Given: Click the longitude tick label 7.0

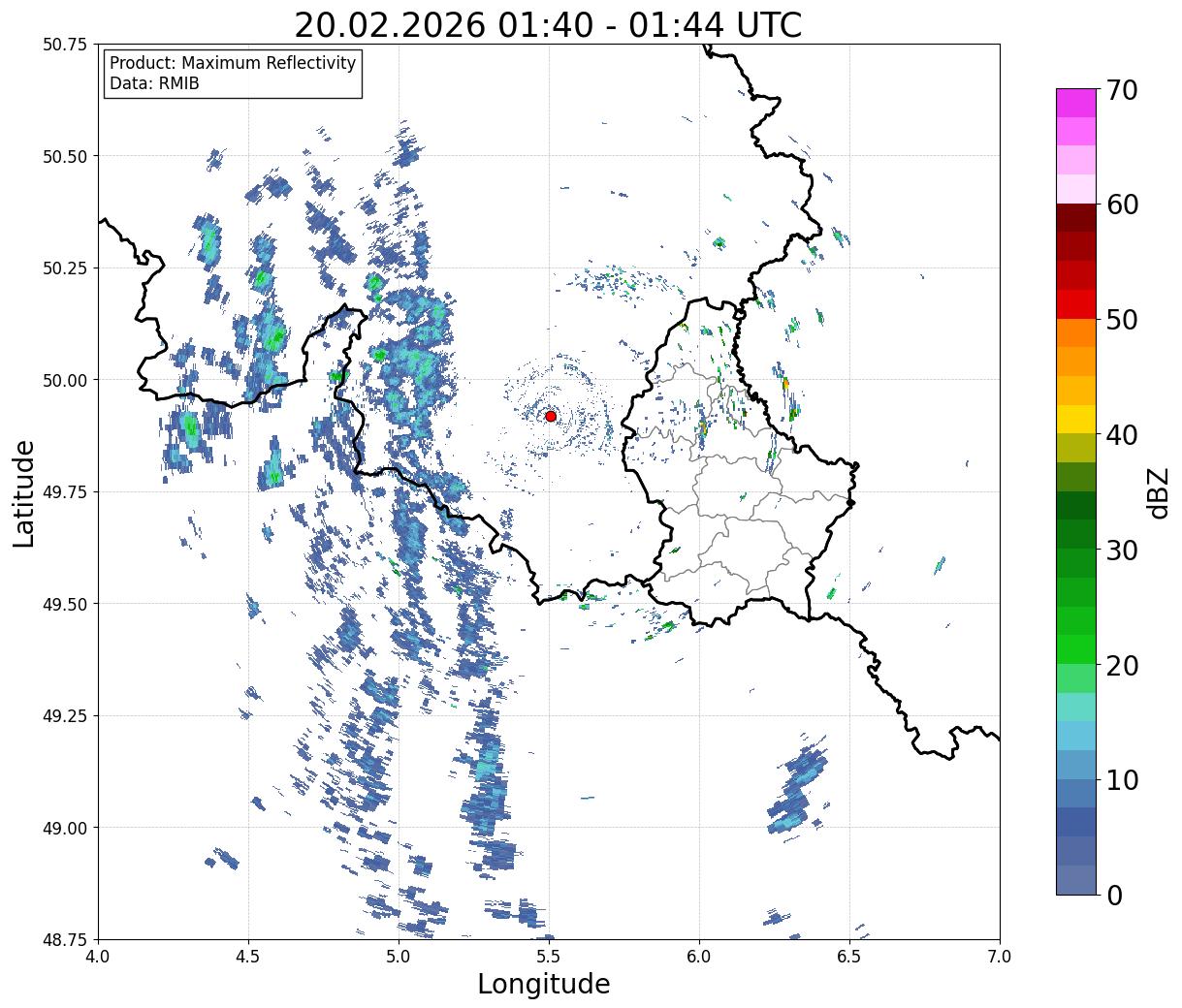Looking at the screenshot, I should tap(1000, 957).
